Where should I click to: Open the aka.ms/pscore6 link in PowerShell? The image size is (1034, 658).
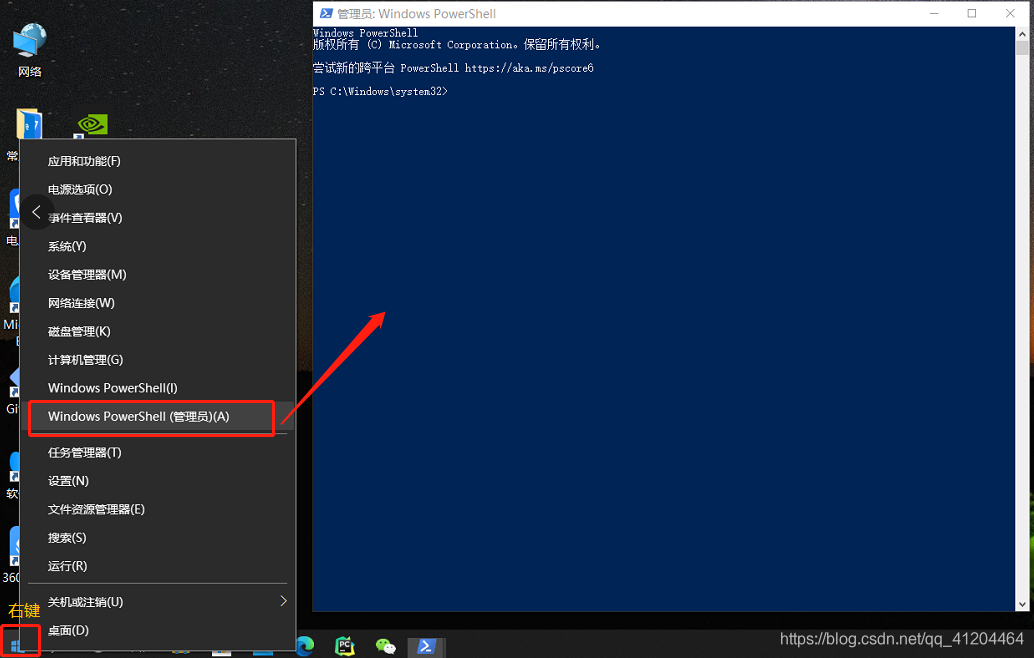(530, 67)
